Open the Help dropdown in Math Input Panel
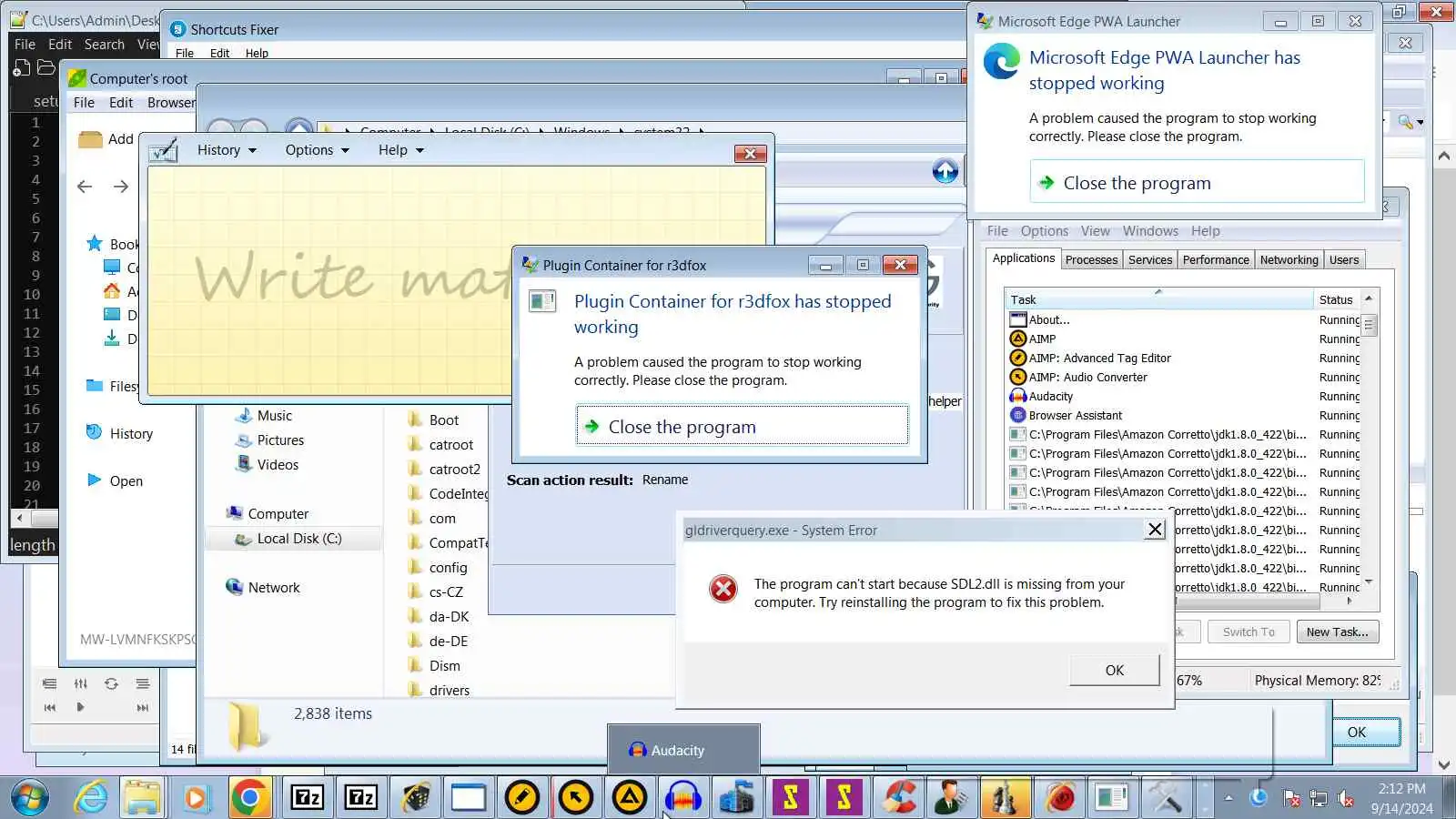This screenshot has width=1456, height=819. (x=401, y=150)
